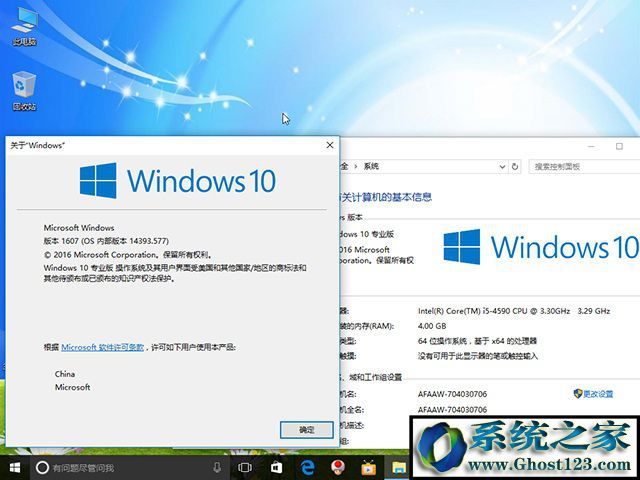This screenshot has width=640, height=480.
Task: Open the This PC desktop icon
Action: pyautogui.click(x=24, y=26)
